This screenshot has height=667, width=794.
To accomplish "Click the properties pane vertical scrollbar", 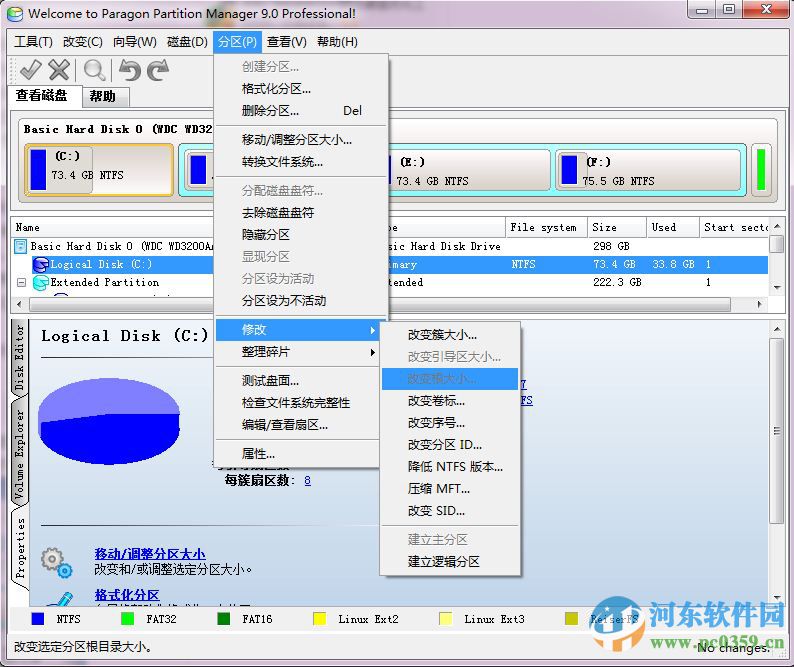I will (776, 463).
